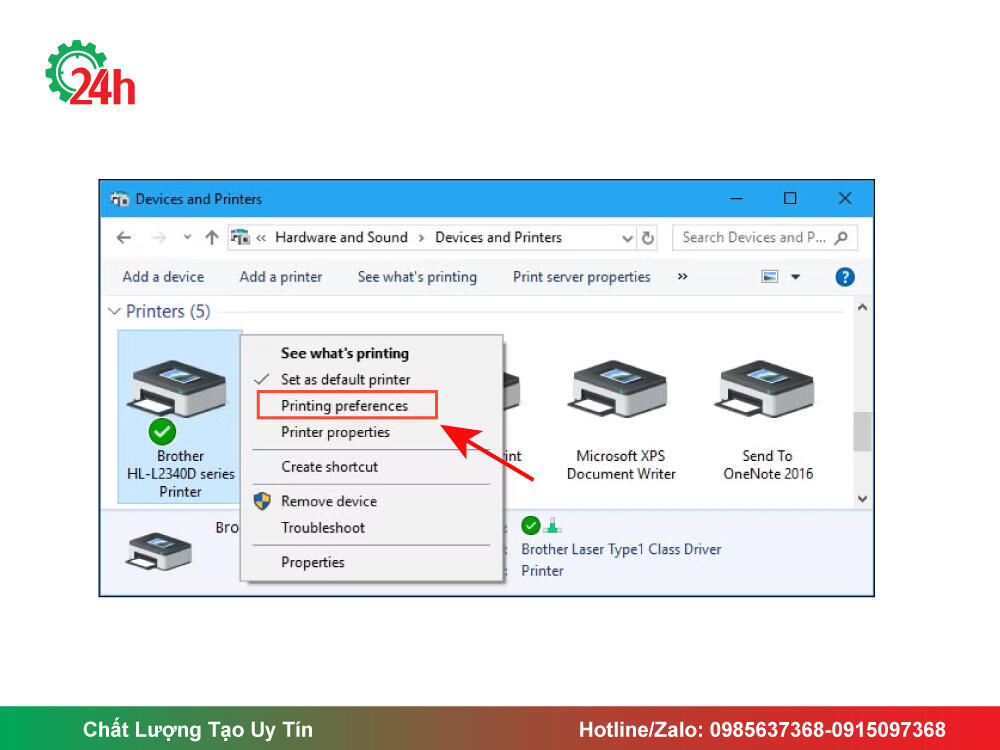Click Add a device in toolbar
1000x750 pixels.
(163, 277)
